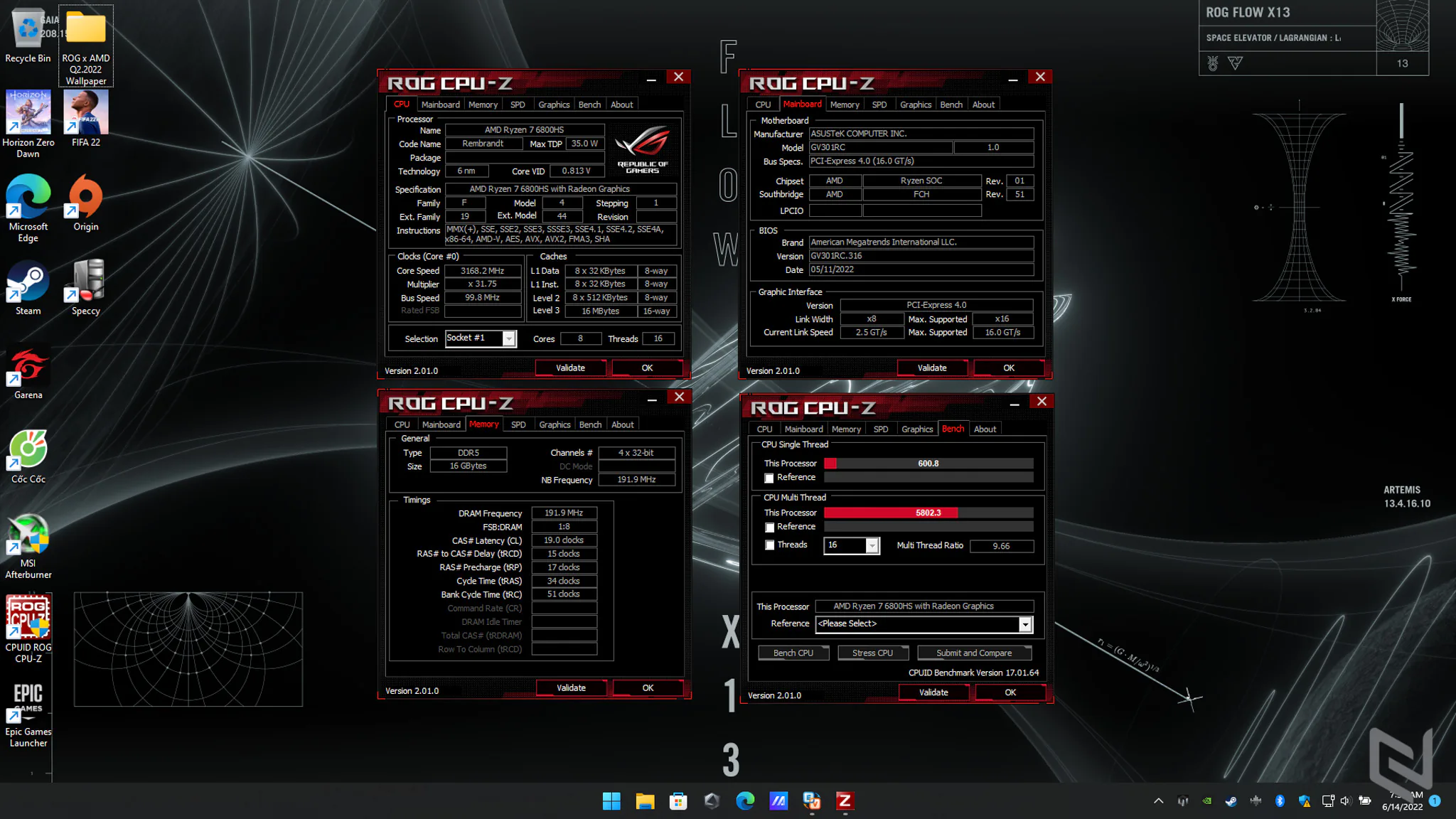Screen dimensions: 1456x819
Task: Click Bluetooth icon in system tray
Action: click(x=1280, y=801)
